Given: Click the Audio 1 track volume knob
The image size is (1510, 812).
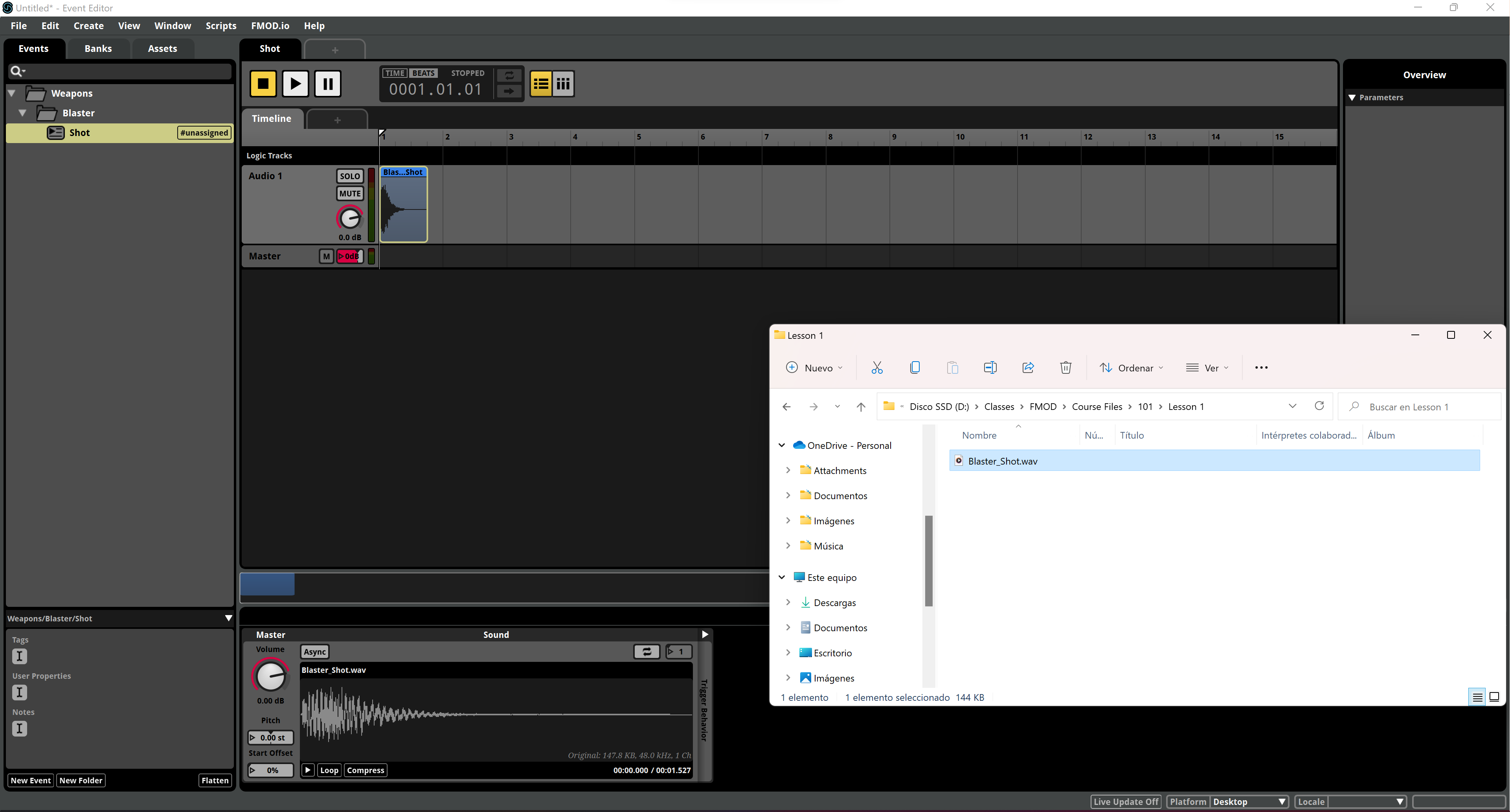Looking at the screenshot, I should pos(350,218).
